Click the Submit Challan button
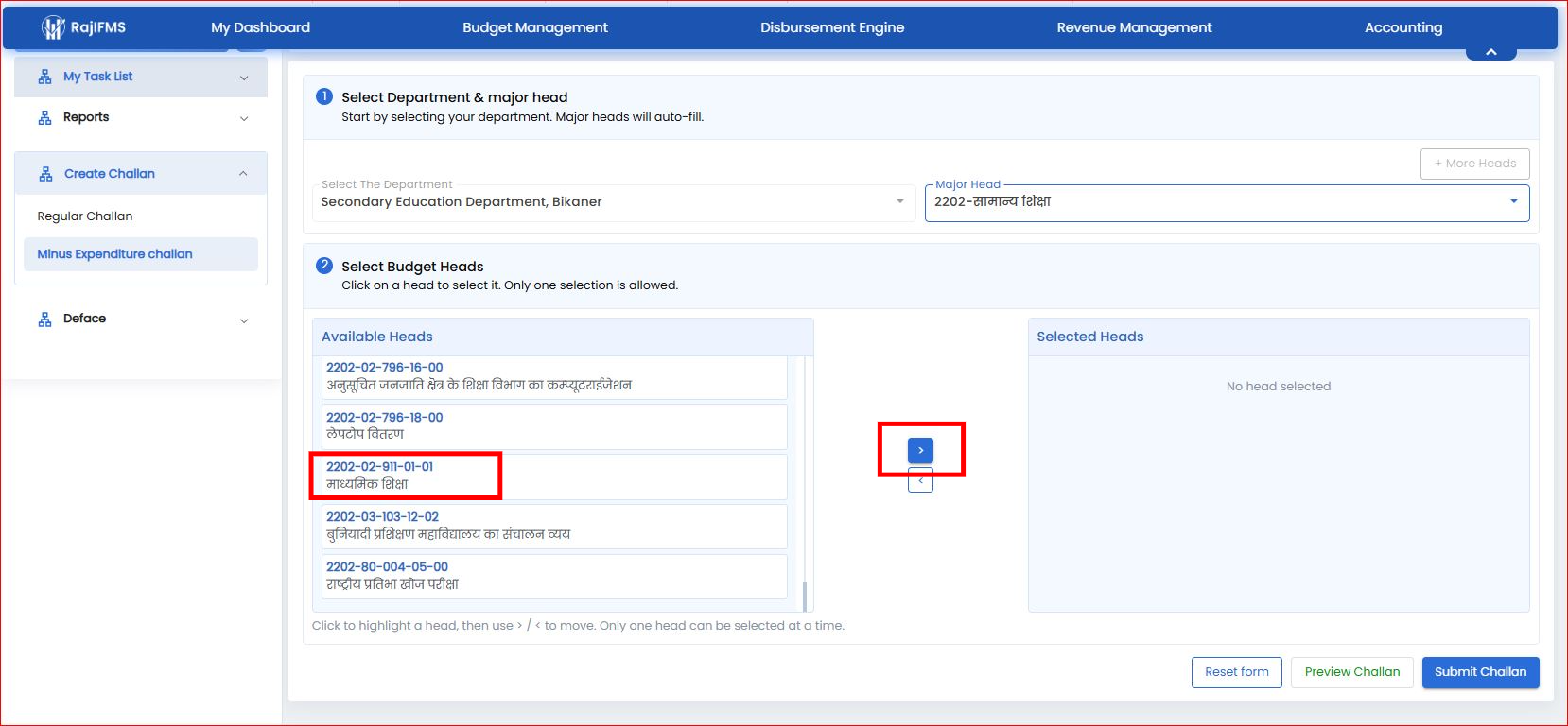This screenshot has height=726, width=1568. (1480, 672)
